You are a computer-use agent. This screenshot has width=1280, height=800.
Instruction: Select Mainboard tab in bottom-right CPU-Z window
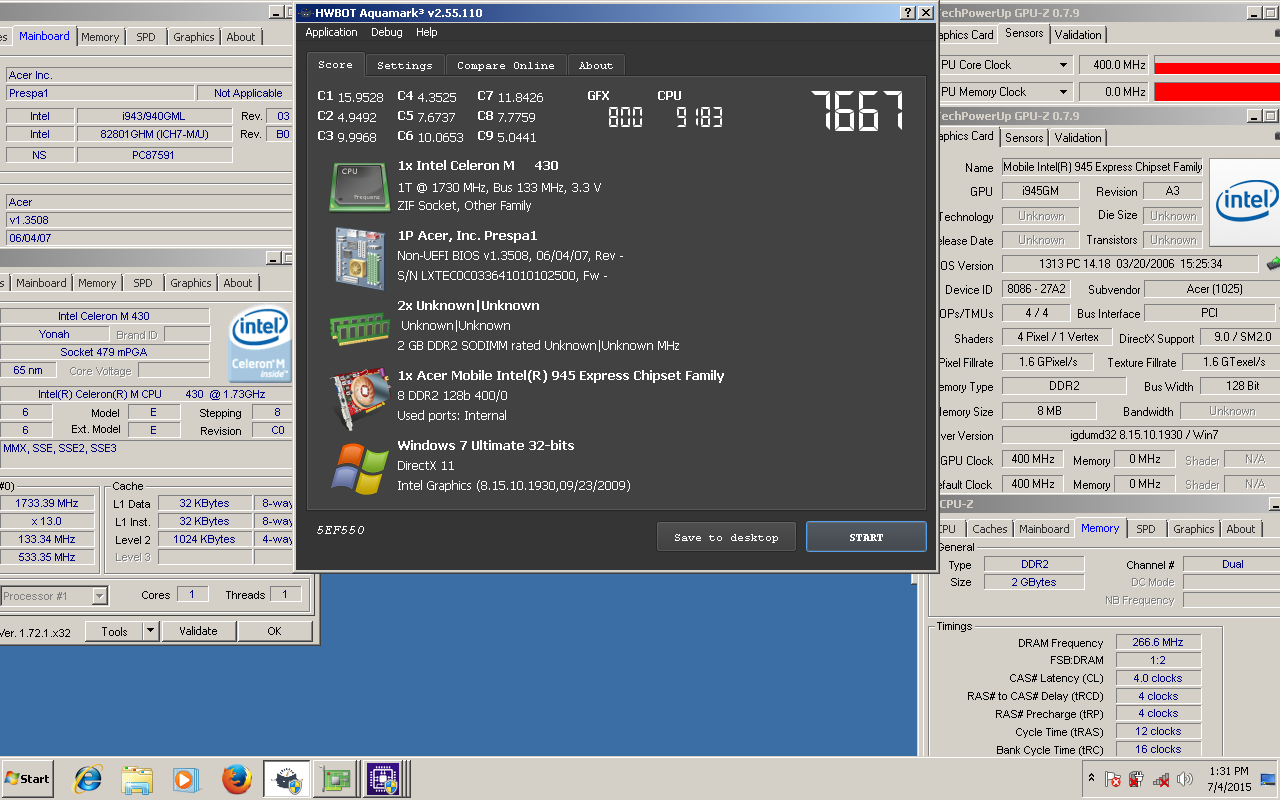(x=1045, y=529)
